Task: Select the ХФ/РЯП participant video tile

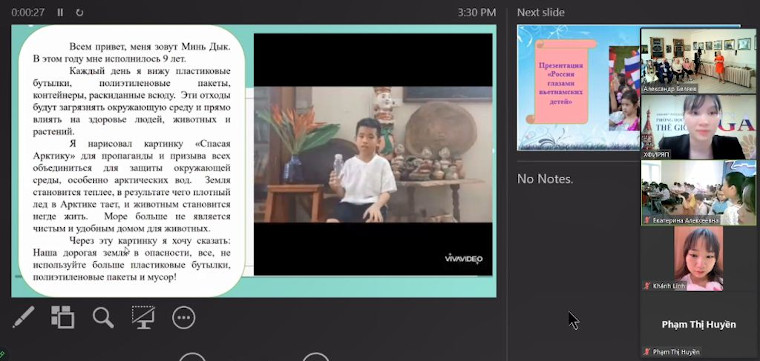Action: 698,126
